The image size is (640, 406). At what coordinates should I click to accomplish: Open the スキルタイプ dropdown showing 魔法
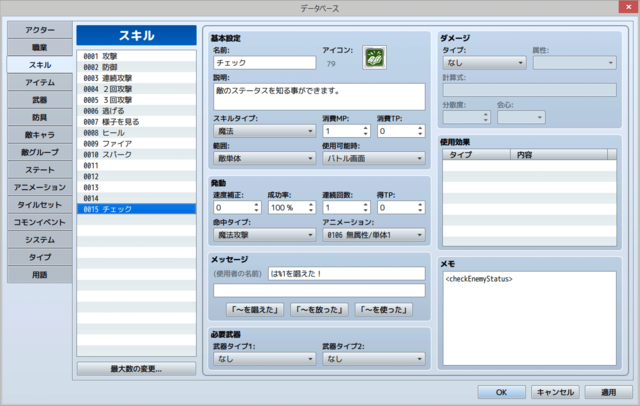(x=264, y=131)
